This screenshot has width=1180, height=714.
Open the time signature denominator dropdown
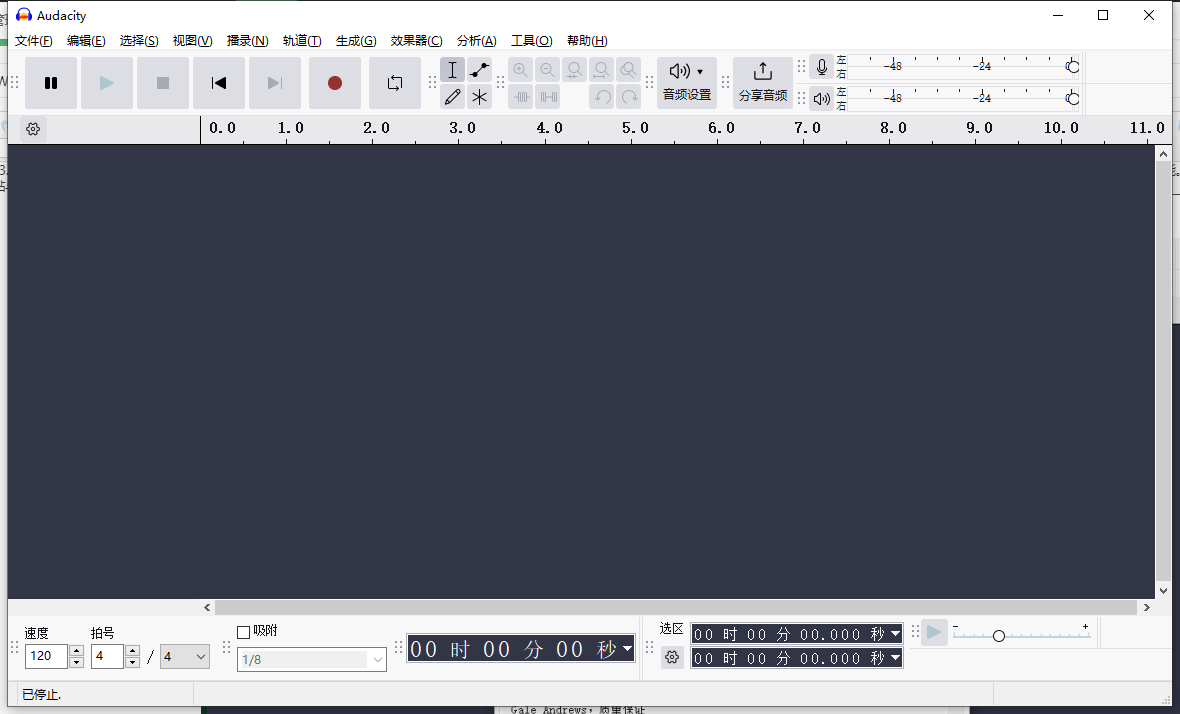(x=185, y=656)
